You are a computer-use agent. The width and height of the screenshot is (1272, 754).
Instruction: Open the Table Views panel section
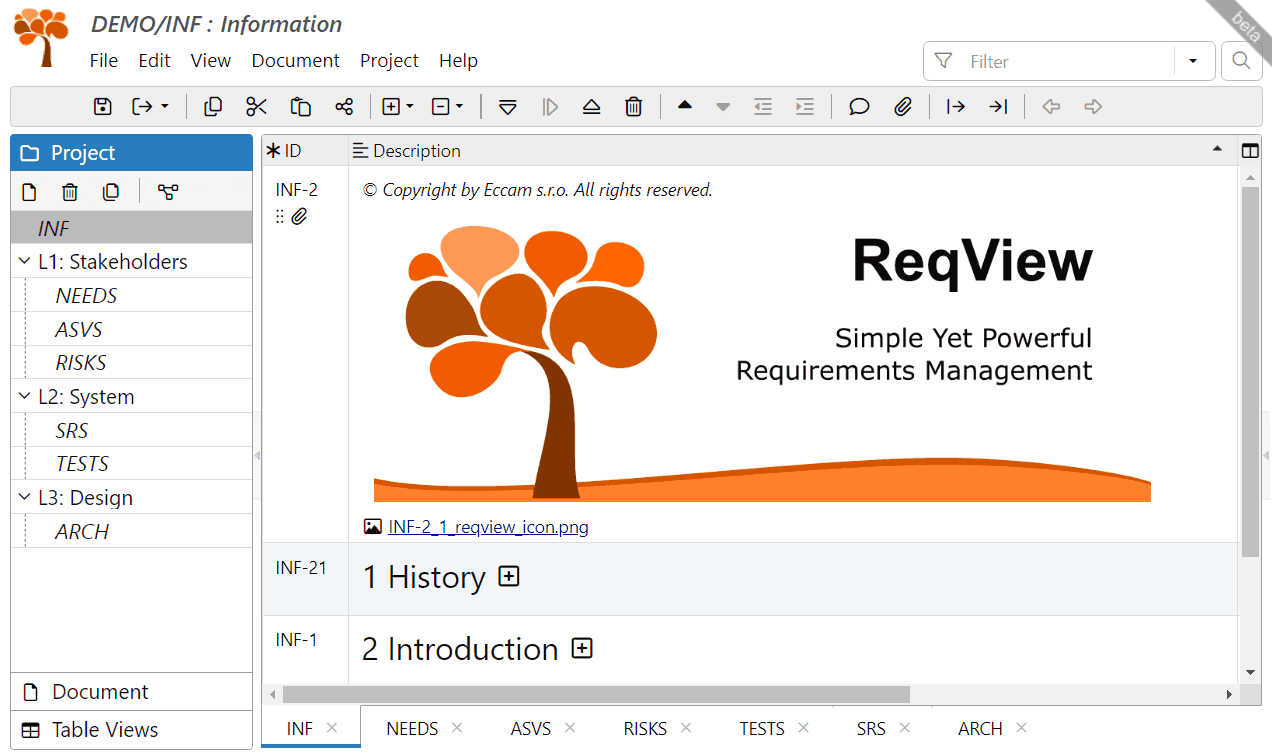tap(131, 730)
